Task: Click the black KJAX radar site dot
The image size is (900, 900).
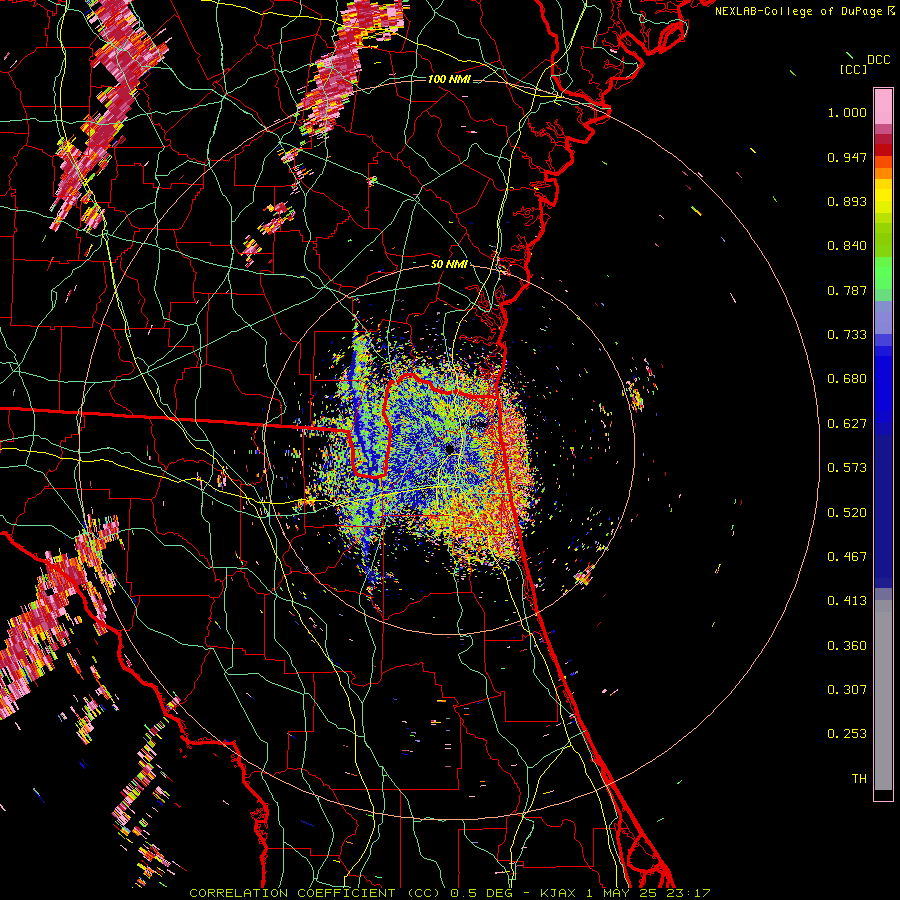Action: (x=450, y=449)
